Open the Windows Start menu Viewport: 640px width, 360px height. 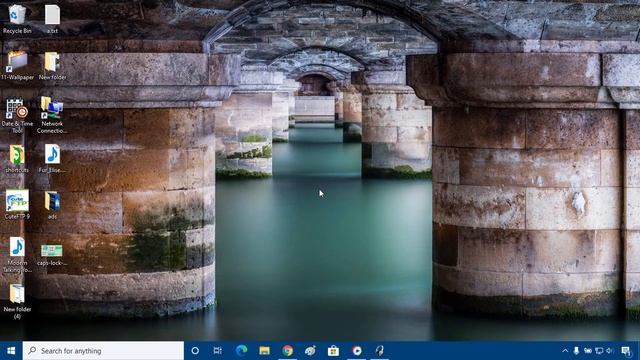11,351
